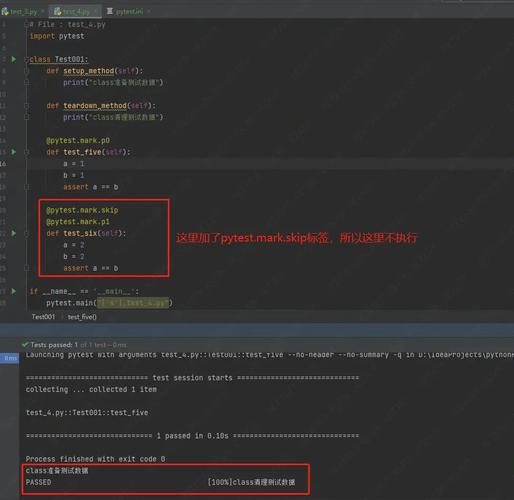Click the 'collected 1 item' console line

click(x=91, y=389)
